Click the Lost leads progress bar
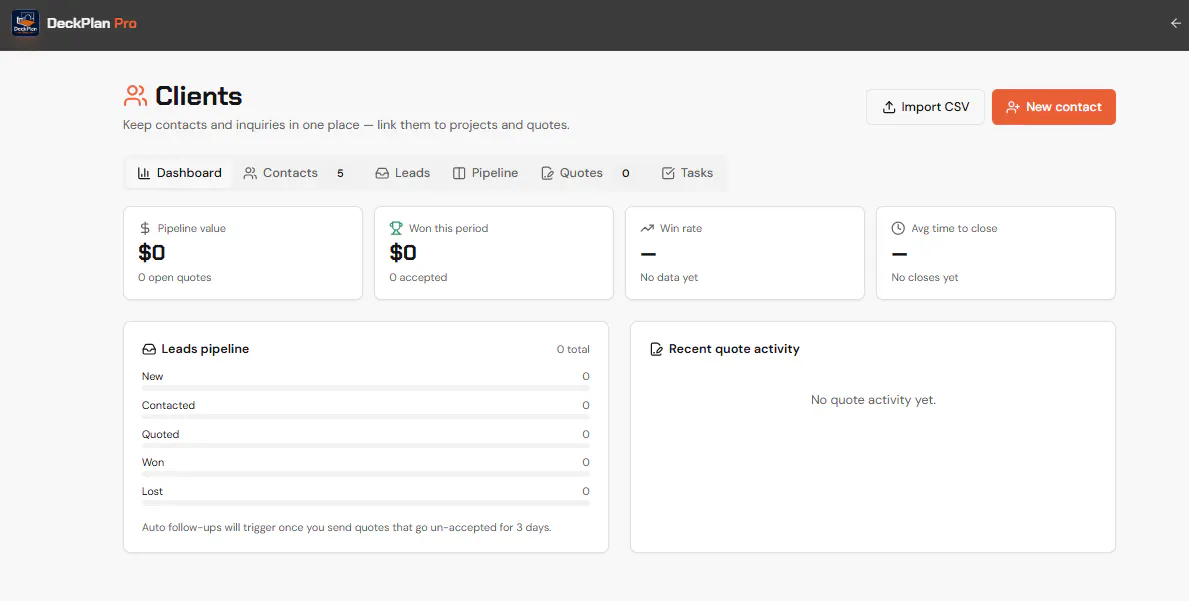The width and height of the screenshot is (1189, 601). pos(365,503)
